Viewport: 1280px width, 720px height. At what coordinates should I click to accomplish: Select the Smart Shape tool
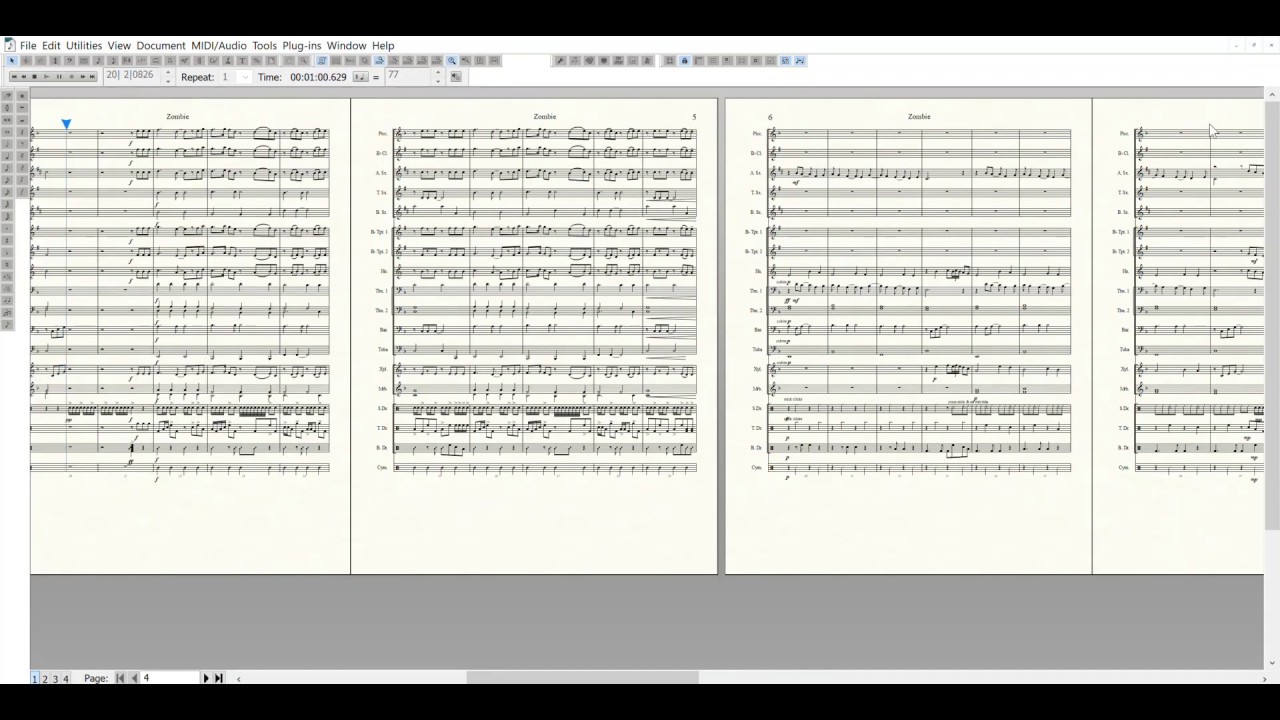tap(156, 60)
